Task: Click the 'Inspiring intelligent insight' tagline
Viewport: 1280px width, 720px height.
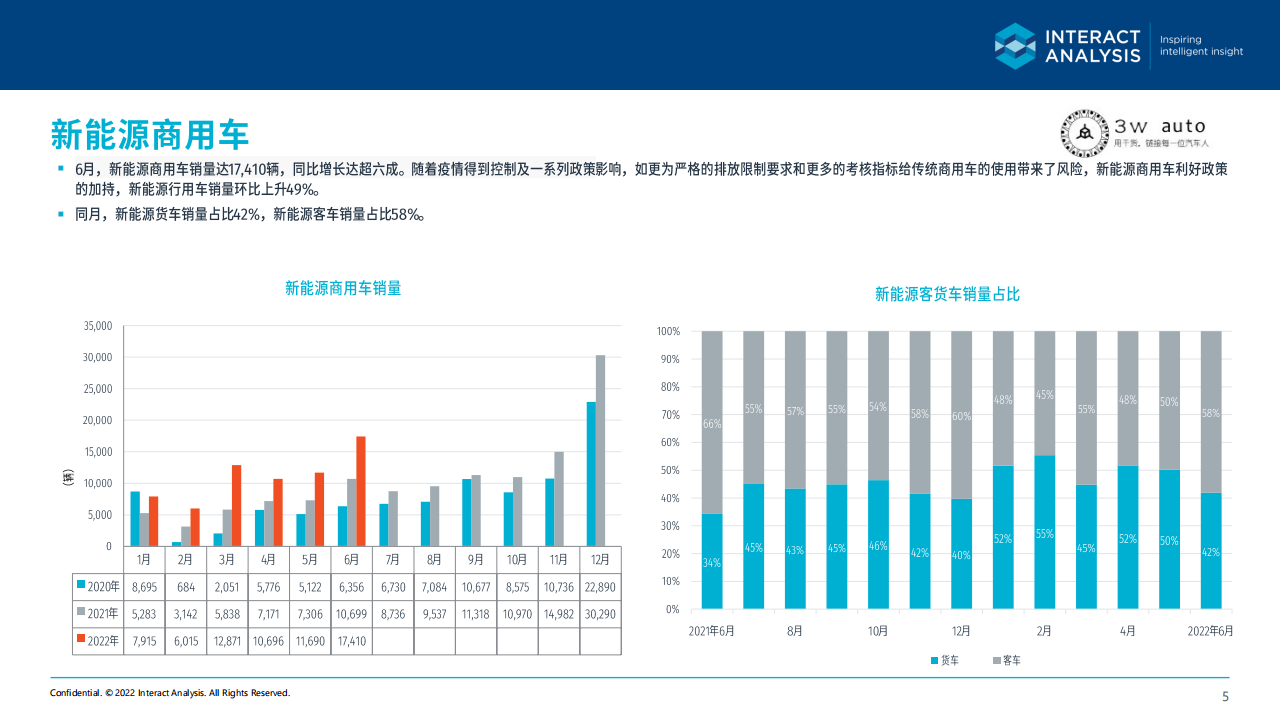Action: (x=1201, y=46)
